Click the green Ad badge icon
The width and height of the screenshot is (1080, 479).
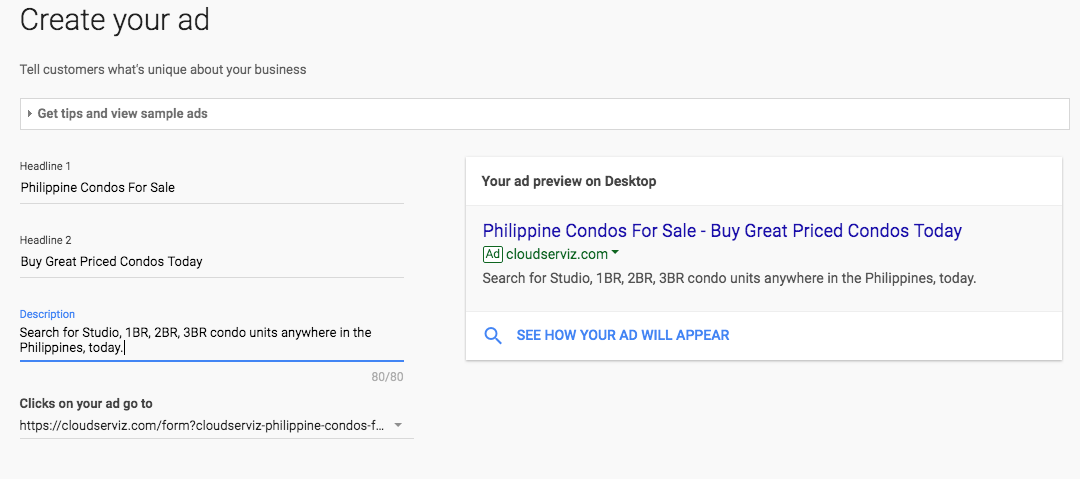tap(492, 254)
